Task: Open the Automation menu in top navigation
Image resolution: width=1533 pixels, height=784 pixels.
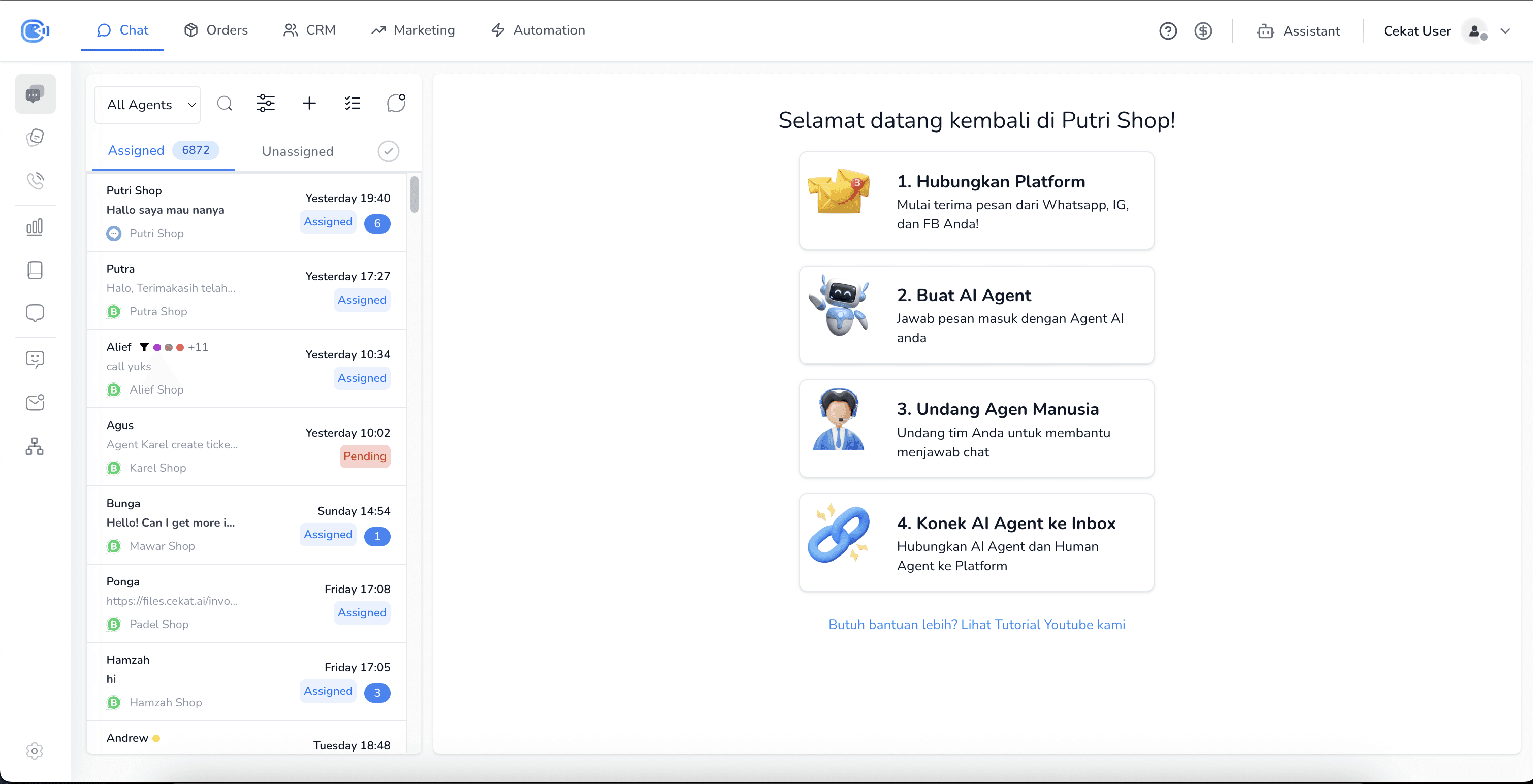Action: pos(537,30)
